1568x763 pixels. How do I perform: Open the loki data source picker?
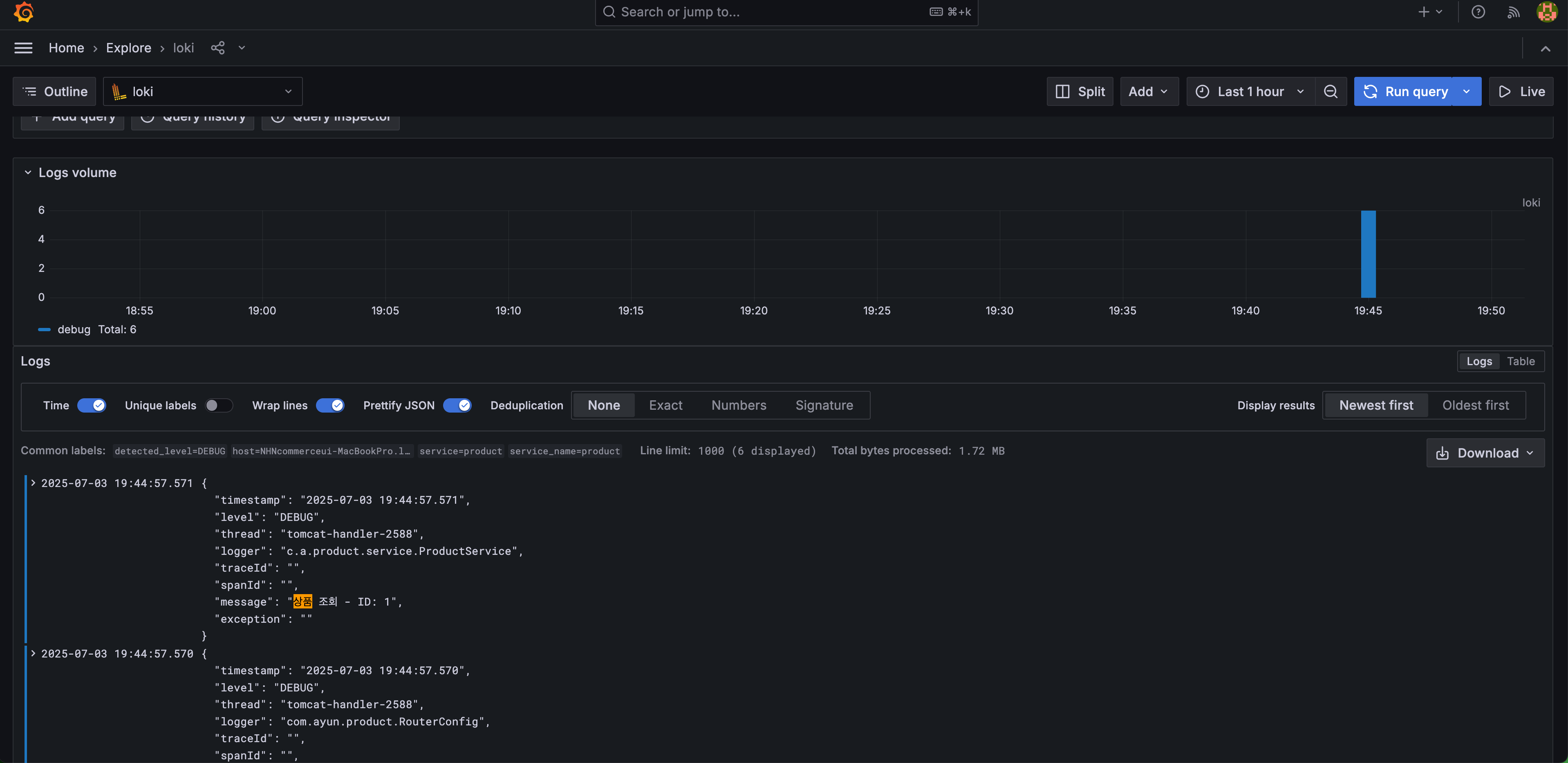tap(203, 91)
